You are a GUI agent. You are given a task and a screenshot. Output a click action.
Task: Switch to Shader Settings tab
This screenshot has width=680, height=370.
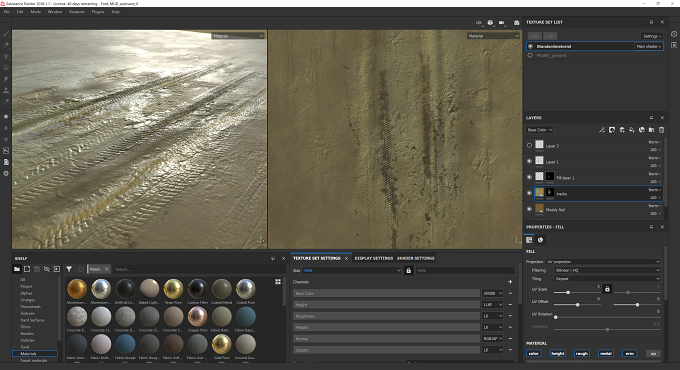coord(415,258)
